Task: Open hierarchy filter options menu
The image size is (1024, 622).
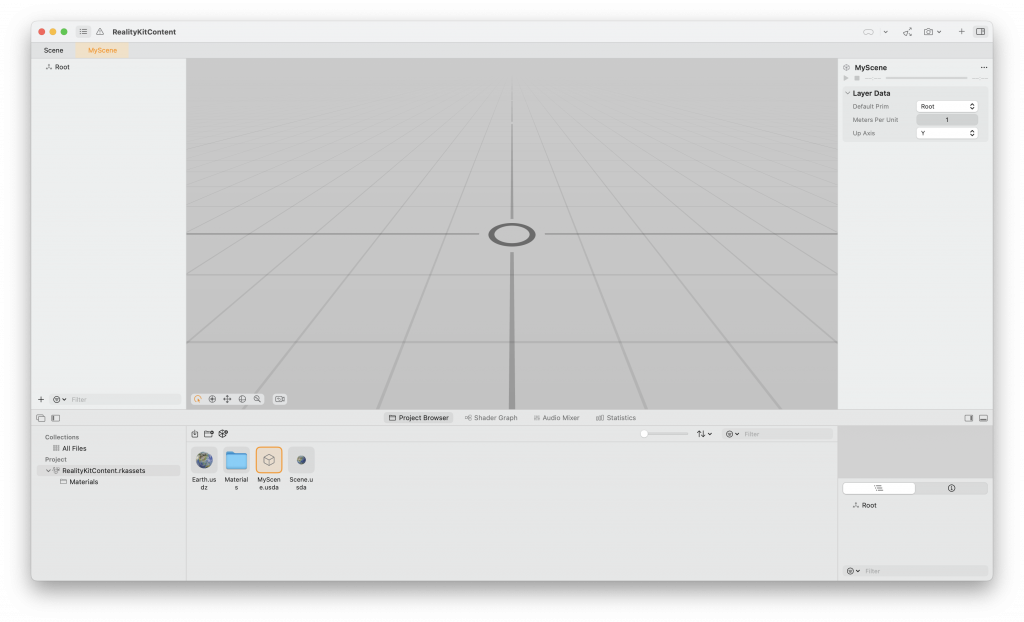Action: tap(59, 399)
